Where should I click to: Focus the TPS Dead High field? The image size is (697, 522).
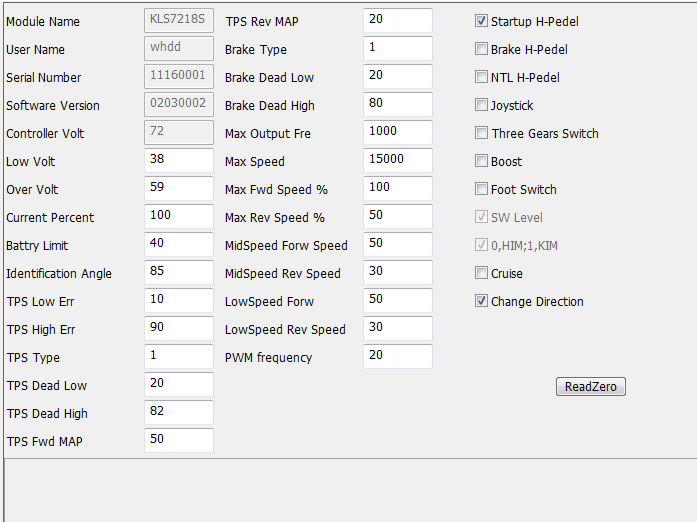[179, 412]
